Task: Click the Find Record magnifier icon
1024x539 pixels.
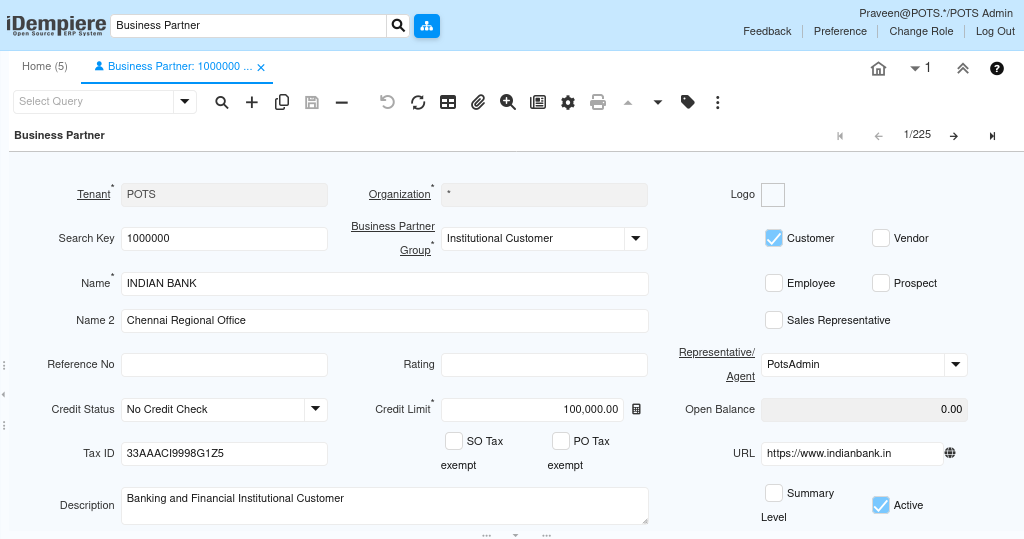Action: click(x=222, y=102)
